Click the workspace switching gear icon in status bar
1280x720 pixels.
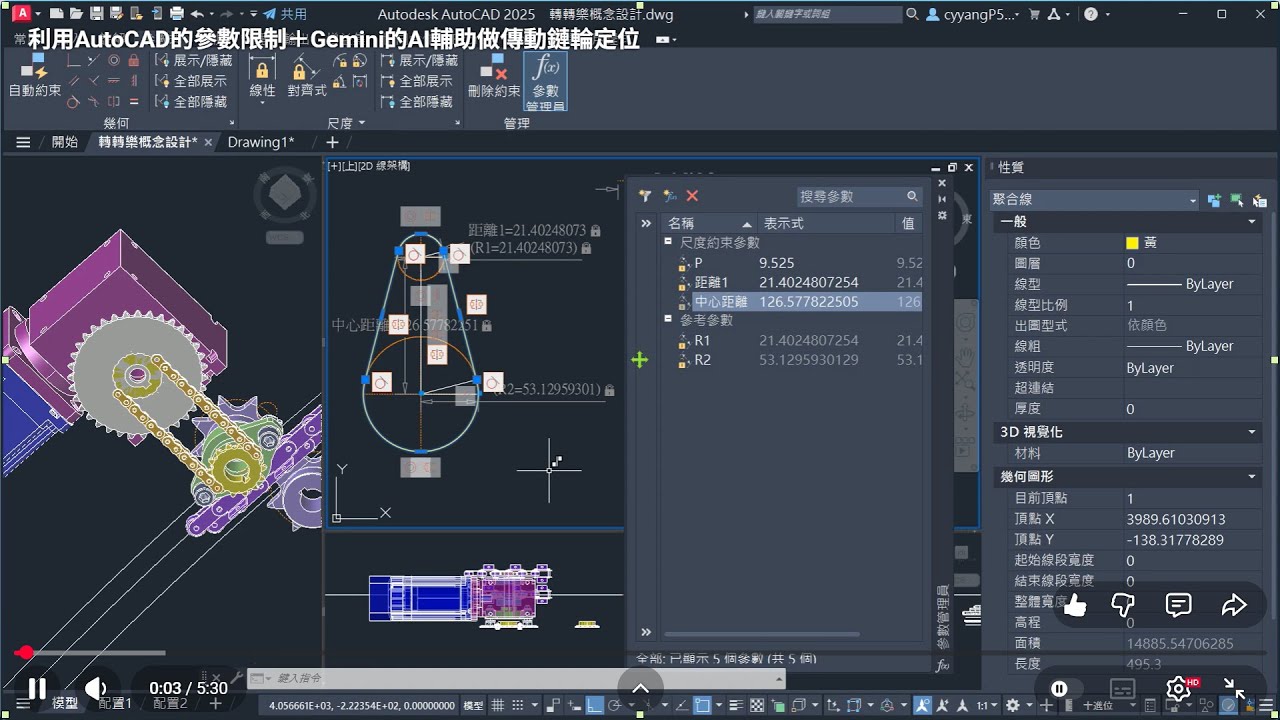(1013, 705)
